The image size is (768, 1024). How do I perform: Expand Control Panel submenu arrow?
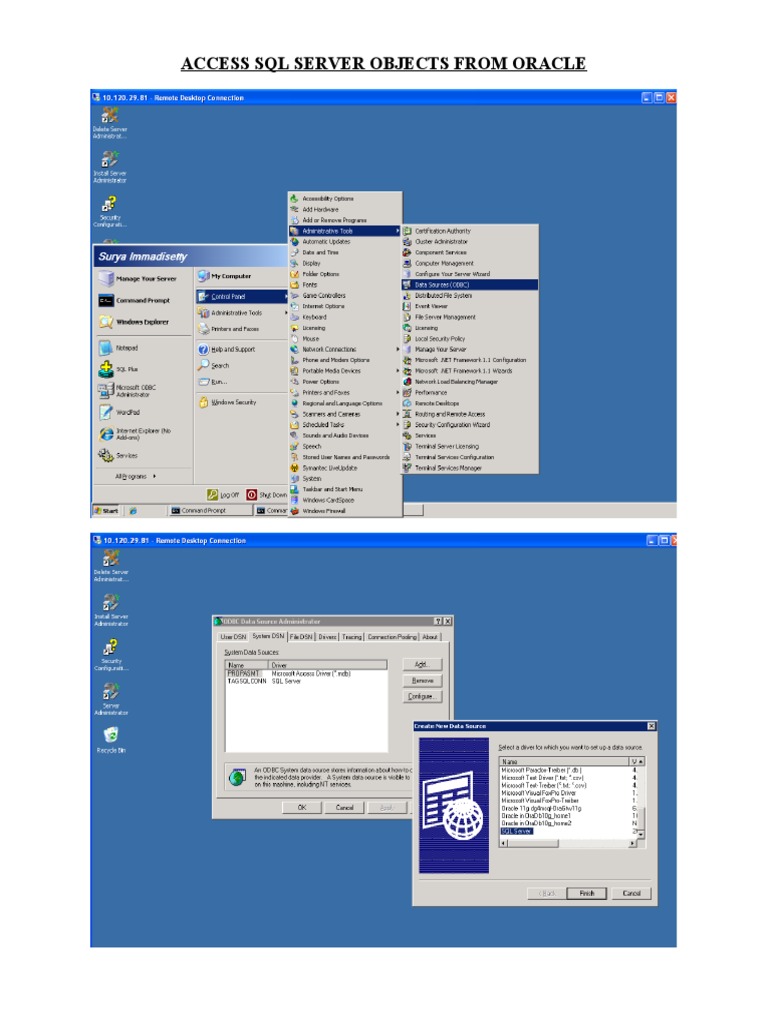[285, 296]
